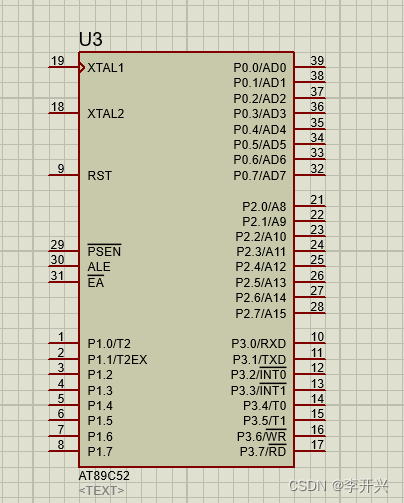
Task: Click pin number 36 beside P0.3/AD3
Action: coord(317,107)
